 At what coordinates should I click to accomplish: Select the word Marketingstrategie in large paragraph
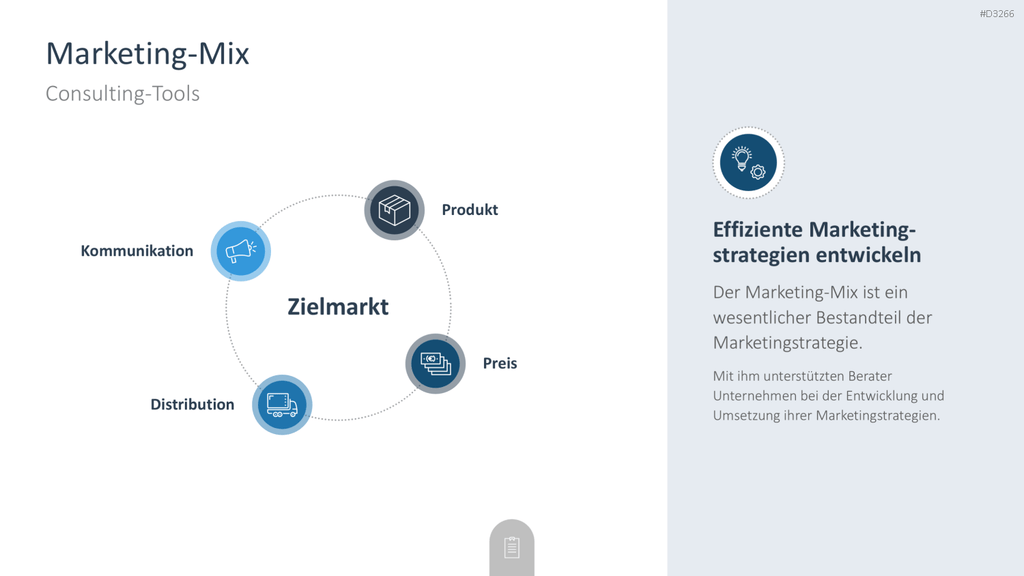click(x=785, y=343)
